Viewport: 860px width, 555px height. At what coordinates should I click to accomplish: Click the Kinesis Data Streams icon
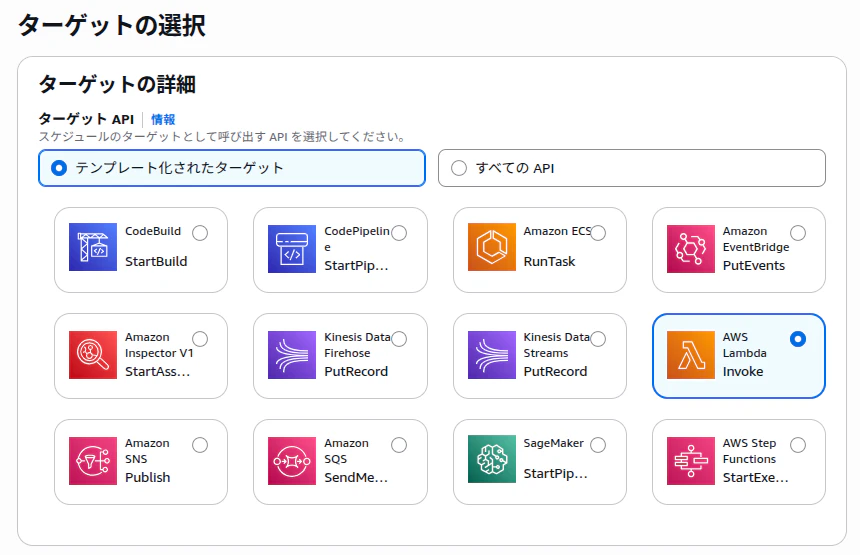(491, 355)
